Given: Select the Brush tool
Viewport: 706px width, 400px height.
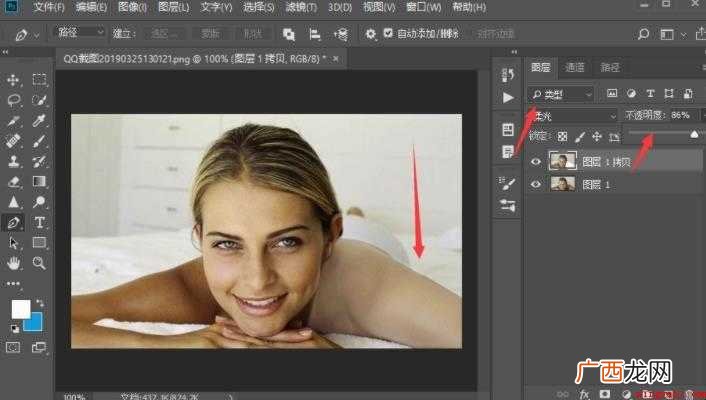Looking at the screenshot, I should point(39,141).
